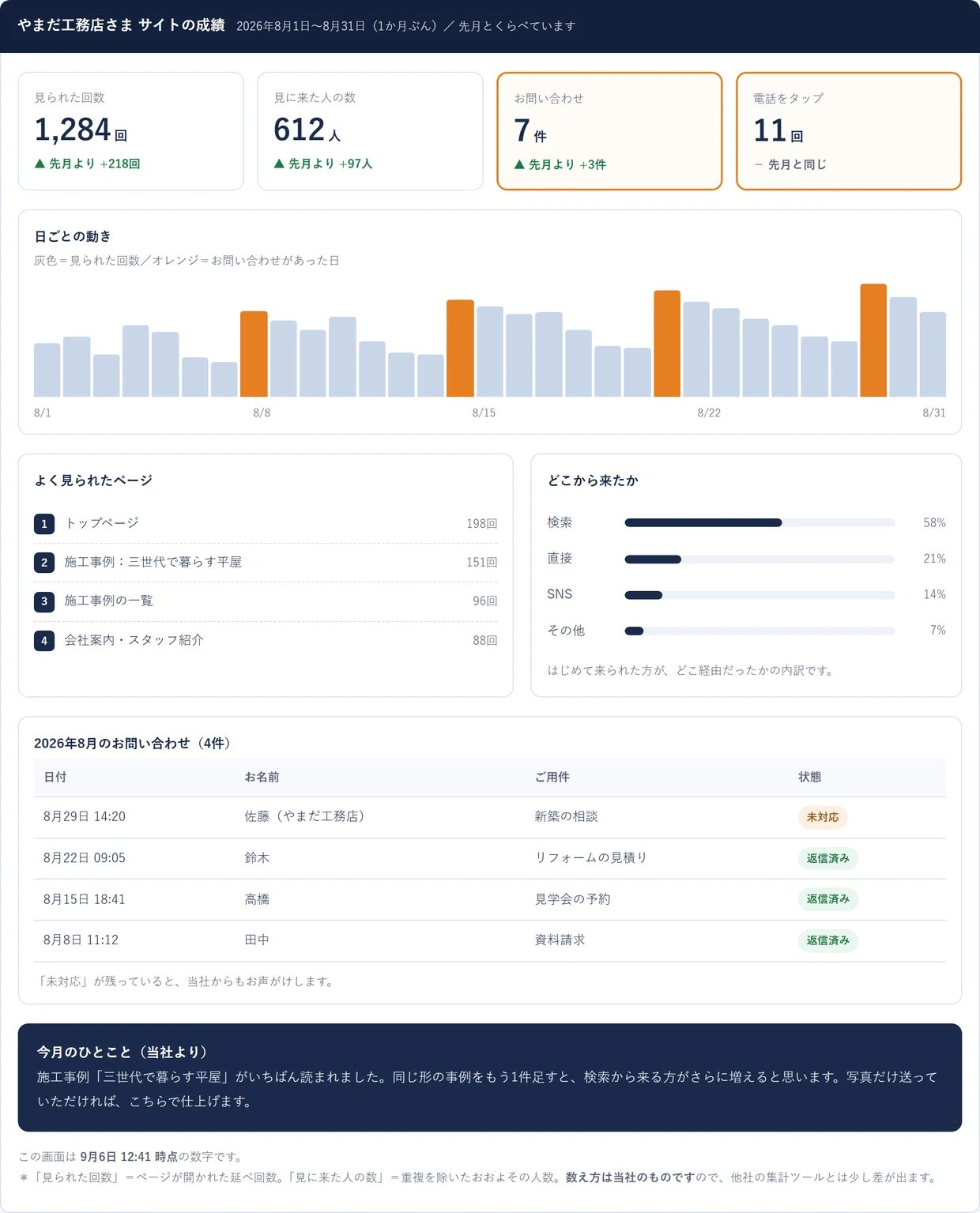Click the どこから来たか section heading
The image size is (980, 1213).
593,480
